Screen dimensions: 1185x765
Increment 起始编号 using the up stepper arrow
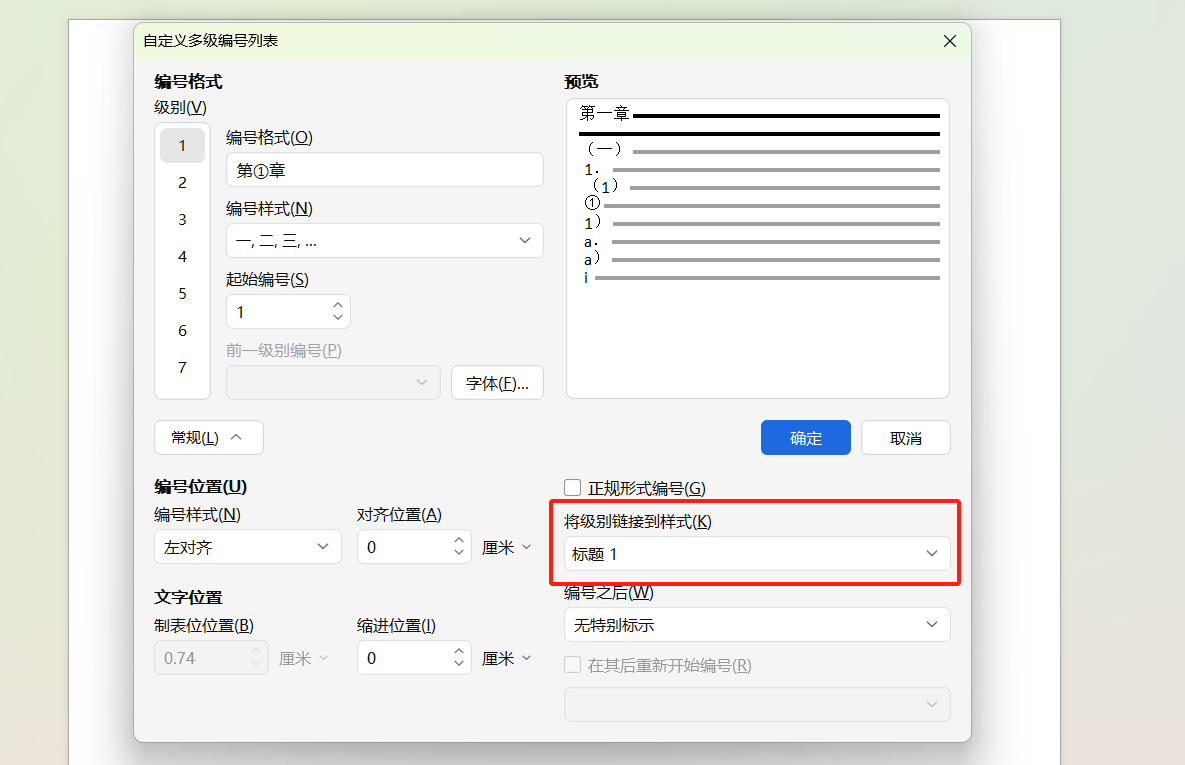coord(338,305)
